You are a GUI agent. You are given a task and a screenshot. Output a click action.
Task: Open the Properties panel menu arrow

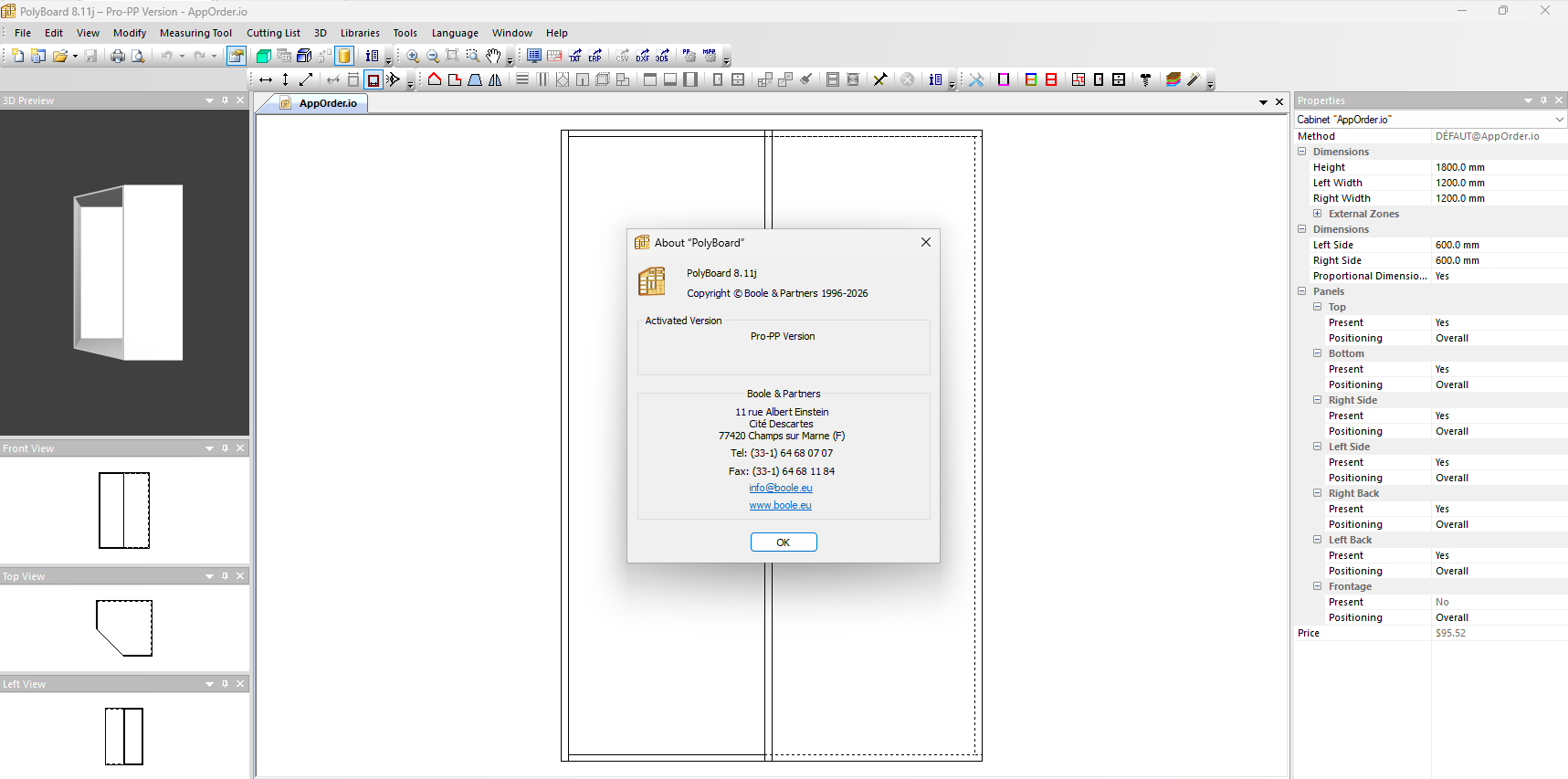pyautogui.click(x=1528, y=100)
